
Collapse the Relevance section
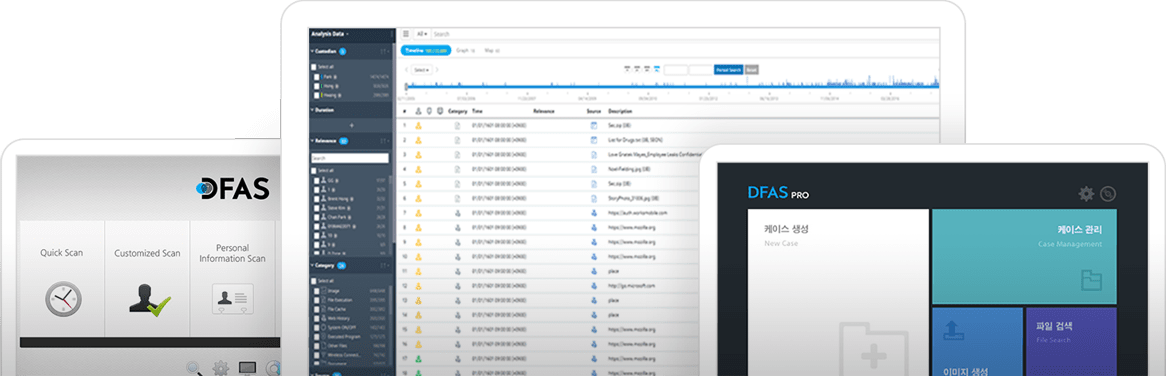[312, 140]
